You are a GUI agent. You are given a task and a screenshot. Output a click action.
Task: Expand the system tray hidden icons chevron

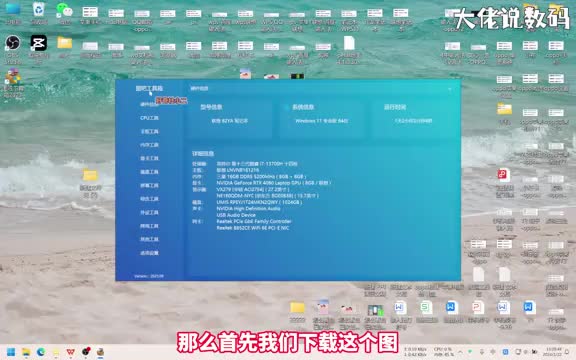460,352
